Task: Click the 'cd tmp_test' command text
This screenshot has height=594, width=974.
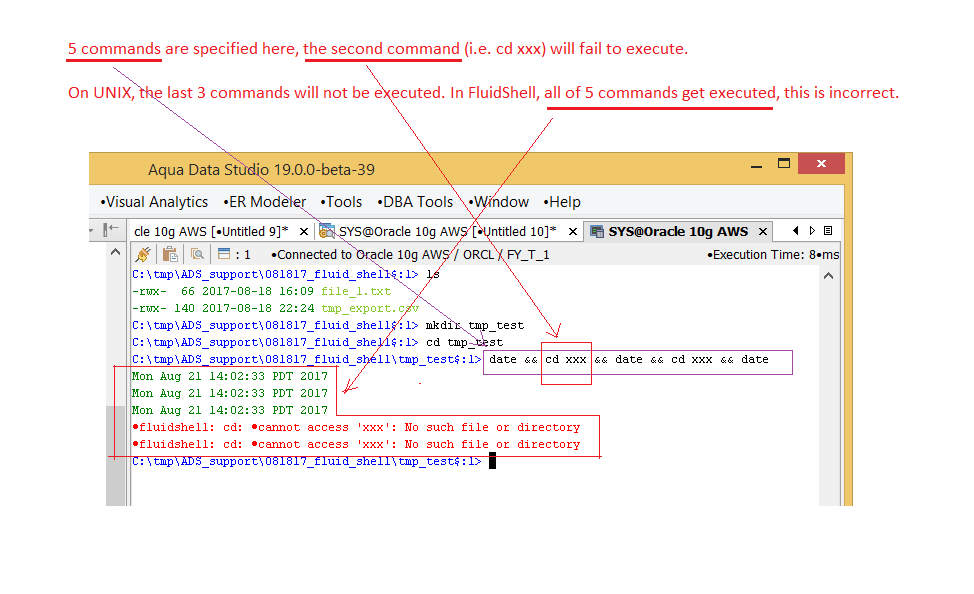Action: coord(464,342)
